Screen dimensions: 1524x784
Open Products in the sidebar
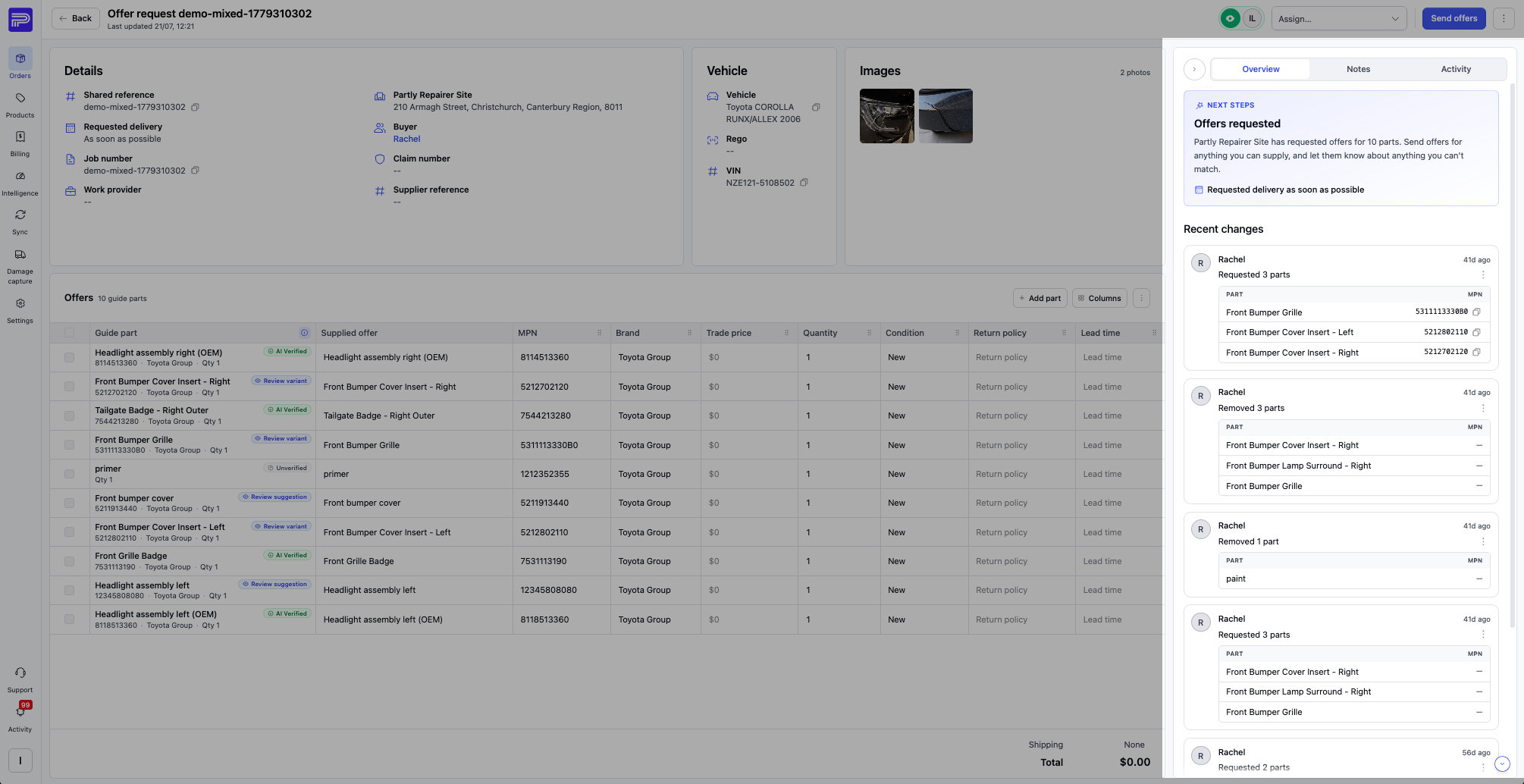pyautogui.click(x=20, y=104)
